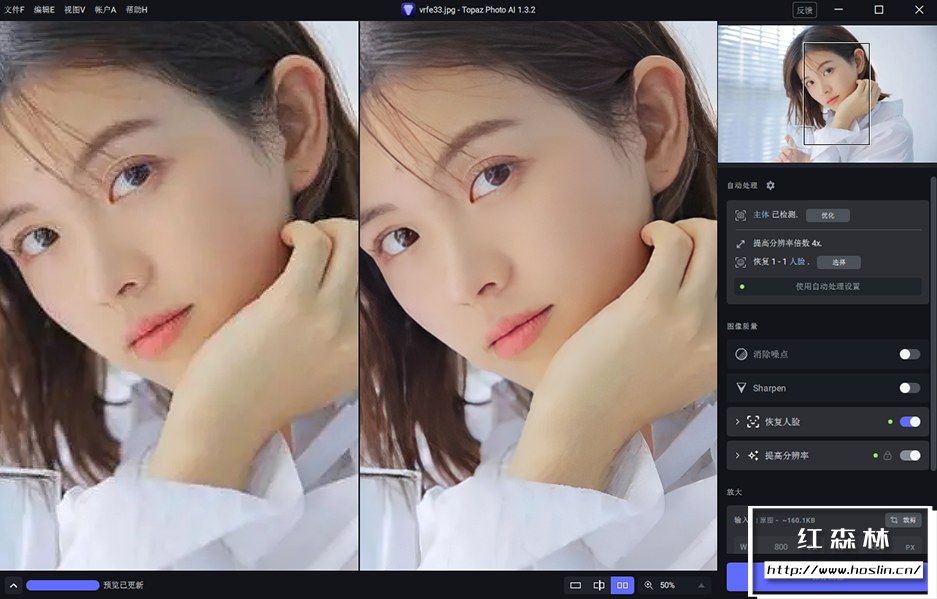Click the processing progress bar
Viewport: 937px width, 599px height.
pyautogui.click(x=63, y=585)
